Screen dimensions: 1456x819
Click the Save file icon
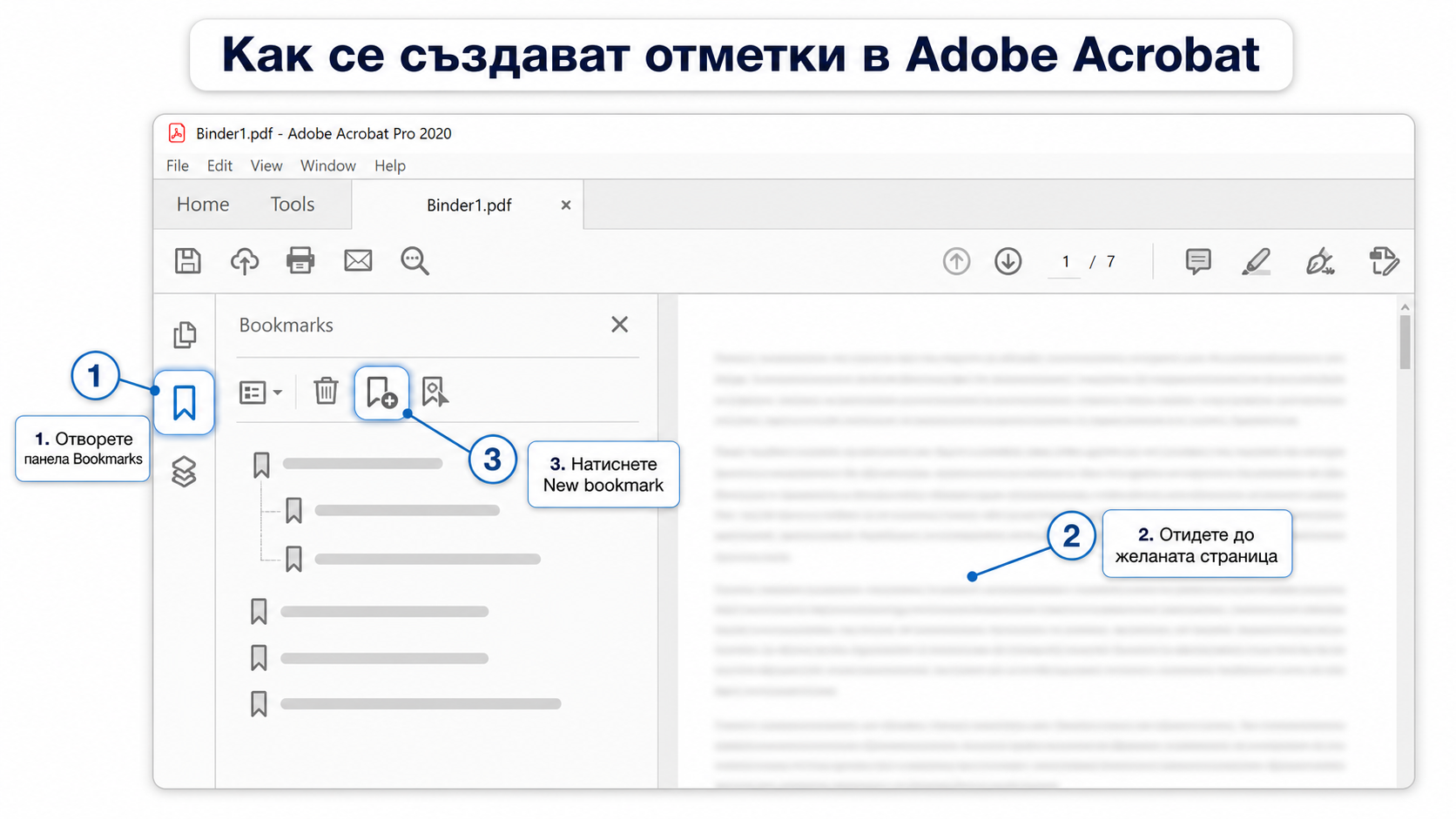[188, 261]
